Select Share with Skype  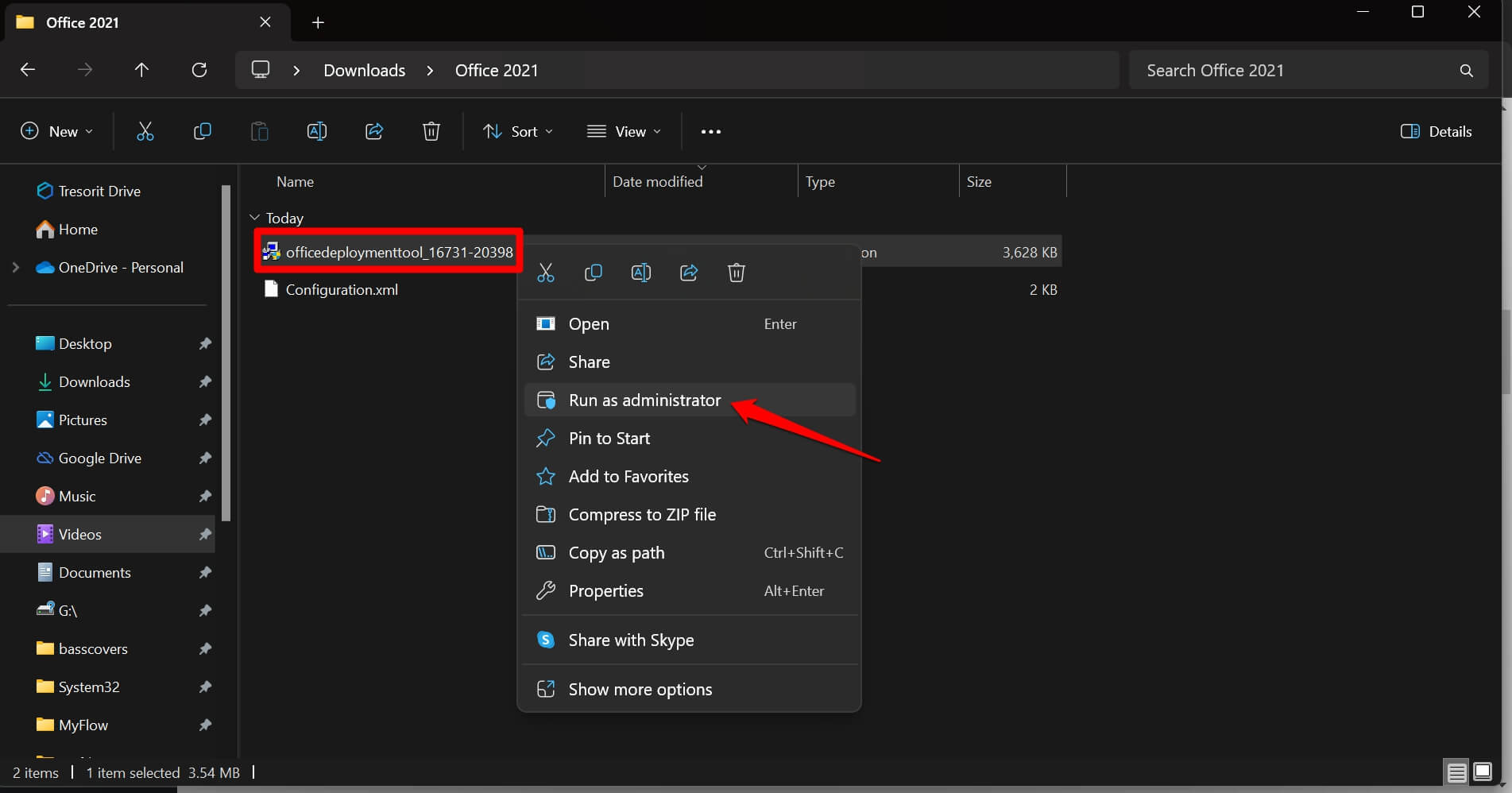tap(690, 640)
